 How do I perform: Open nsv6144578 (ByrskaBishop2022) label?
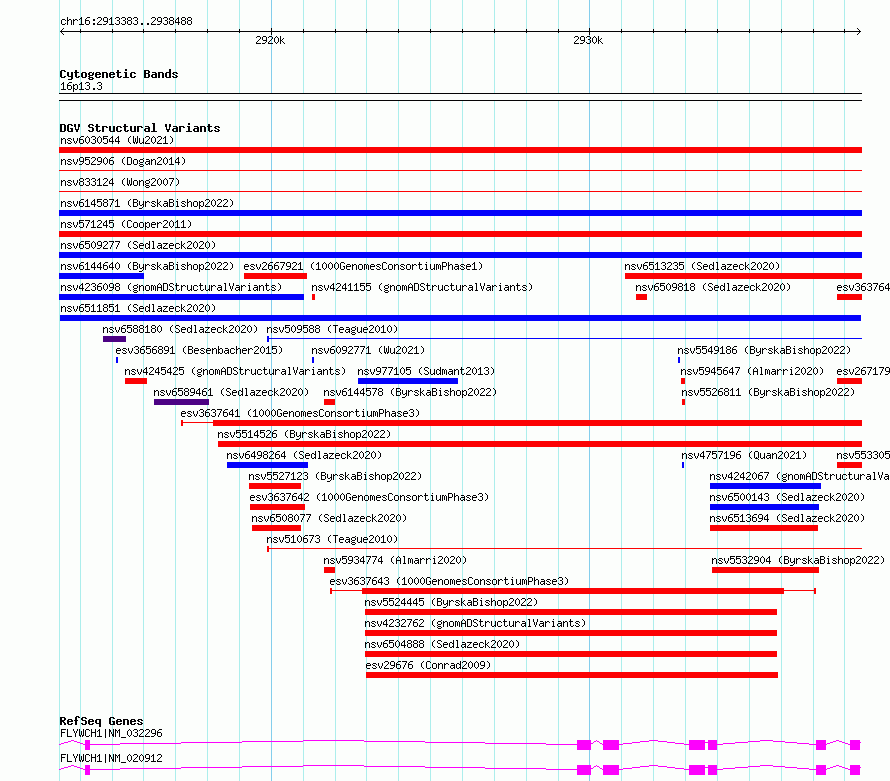click(x=410, y=392)
